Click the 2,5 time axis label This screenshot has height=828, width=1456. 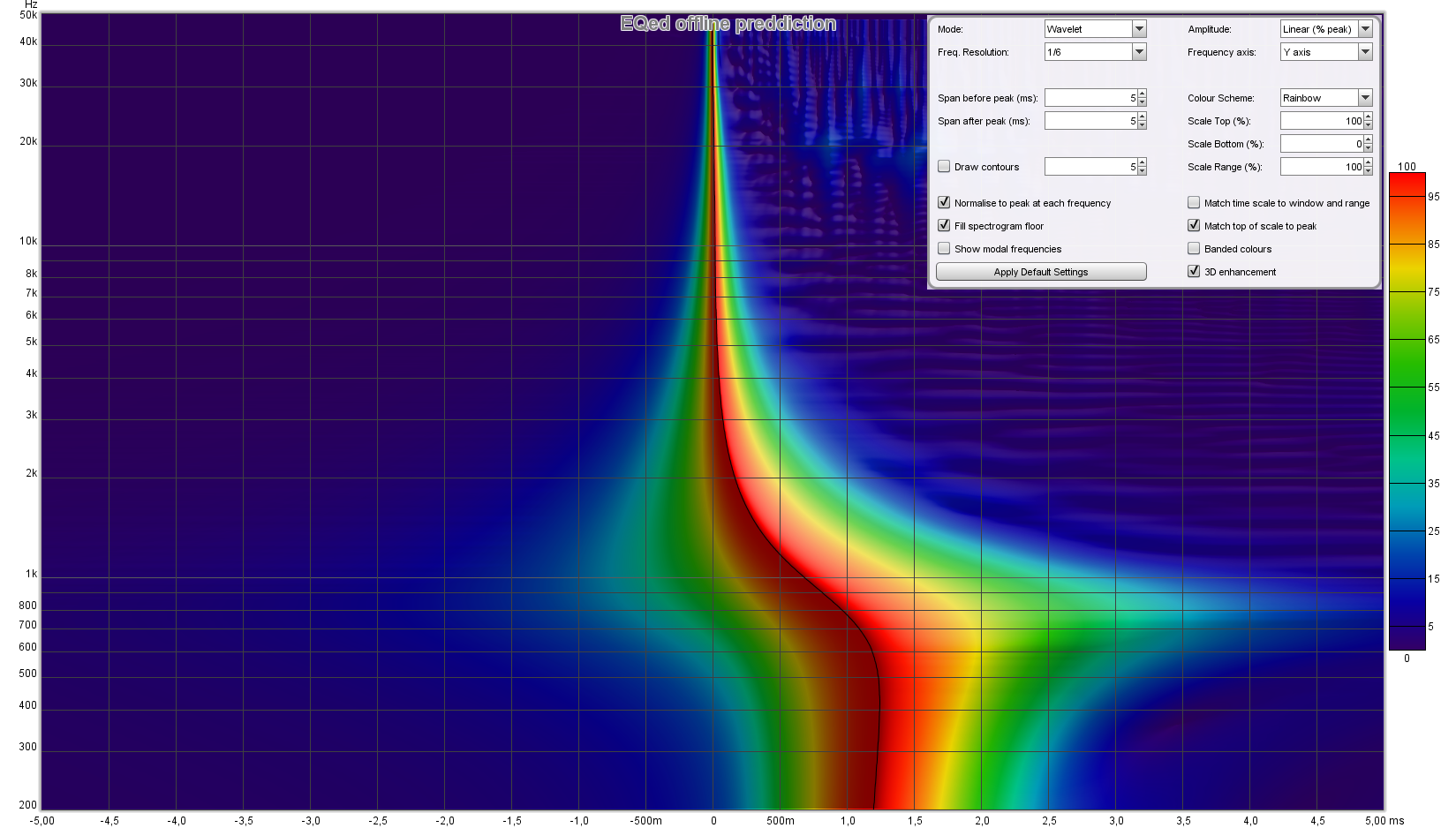pos(1049,820)
